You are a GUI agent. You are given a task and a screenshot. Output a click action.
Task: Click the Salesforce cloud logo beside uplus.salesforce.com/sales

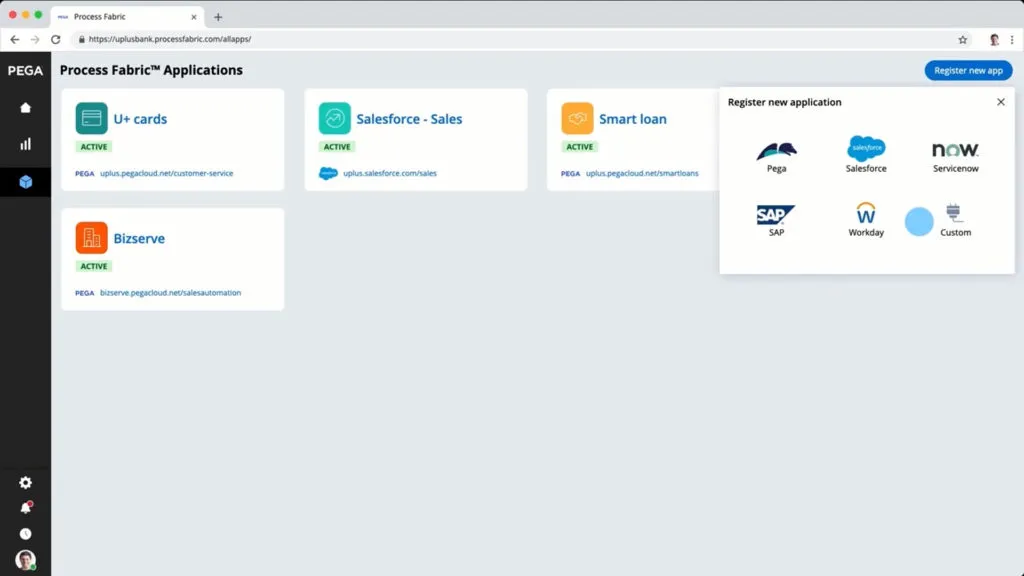328,173
